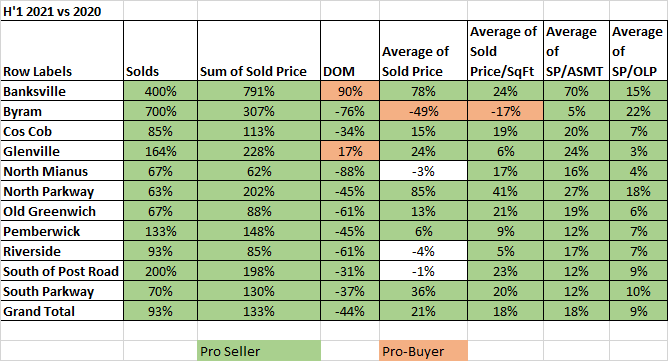Select North Mianus white -3% cell
Viewport: 668px width, 361px height.
click(x=423, y=171)
